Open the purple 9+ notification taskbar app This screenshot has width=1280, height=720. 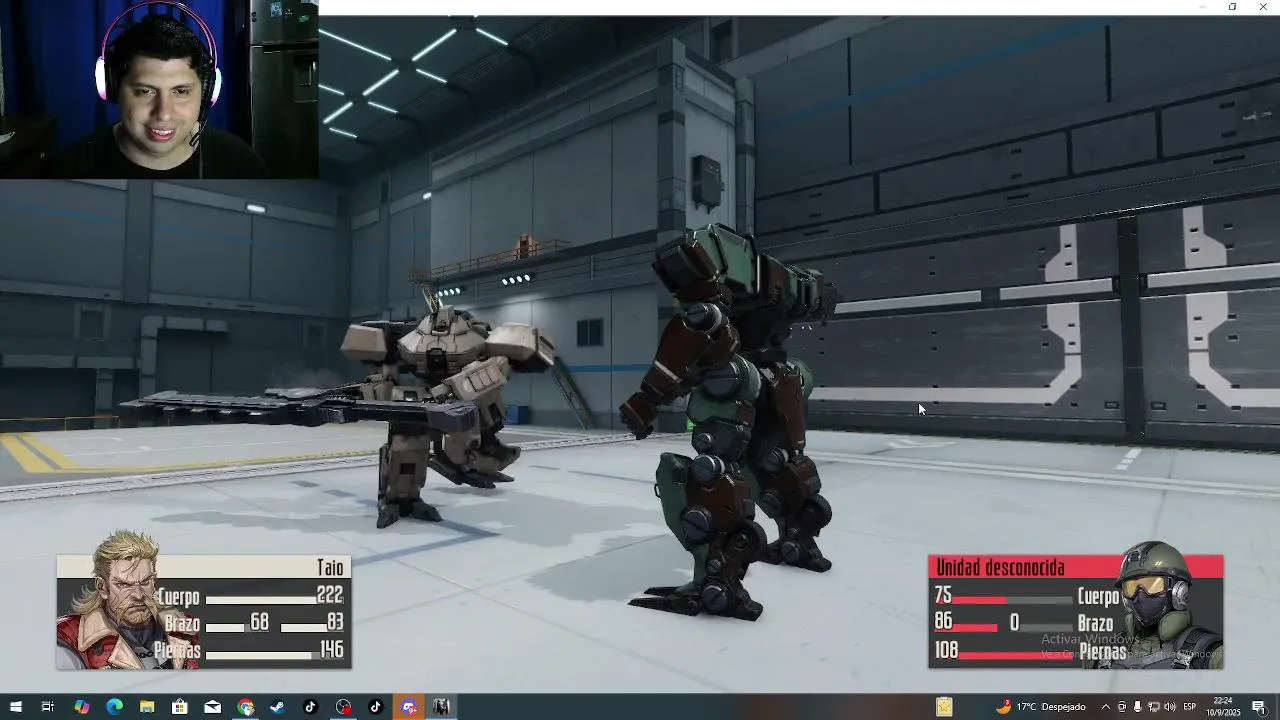click(x=408, y=707)
